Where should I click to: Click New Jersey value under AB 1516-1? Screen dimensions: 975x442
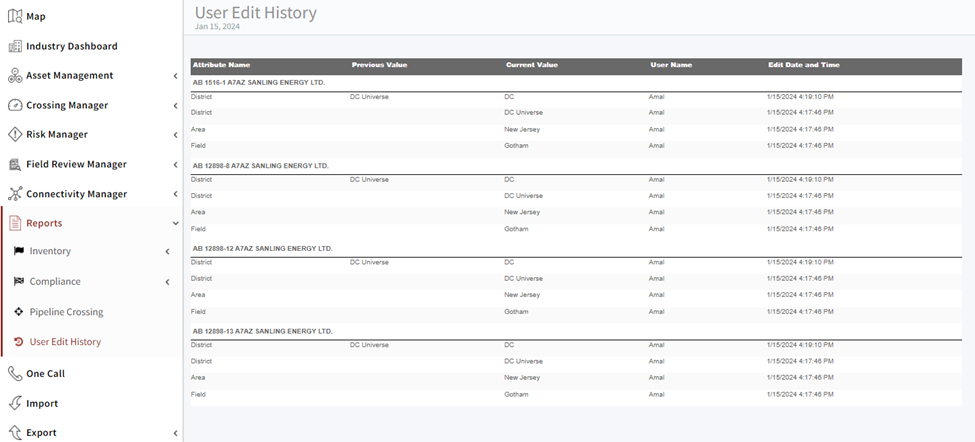[522, 129]
